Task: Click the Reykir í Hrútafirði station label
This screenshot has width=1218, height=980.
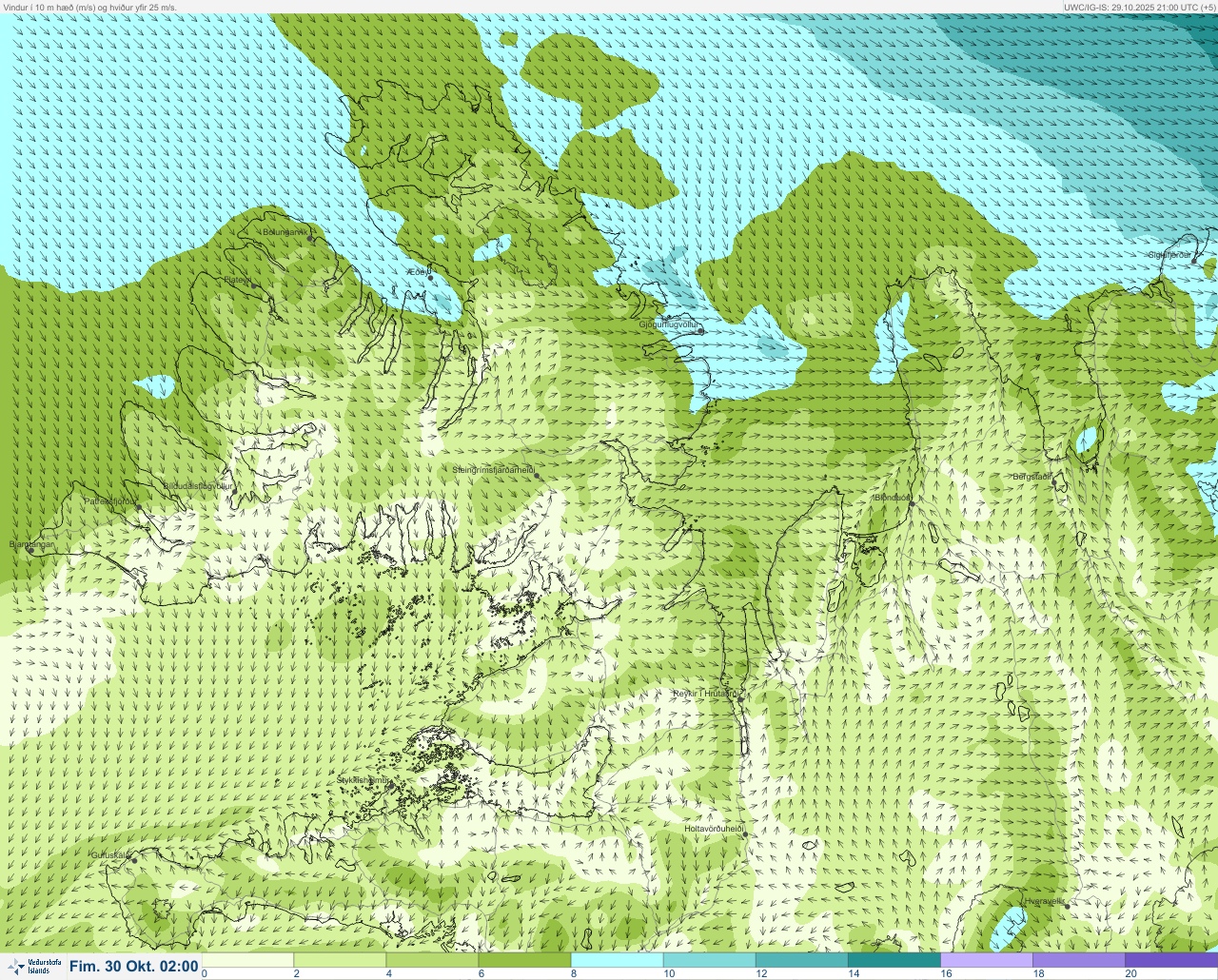Action: (705, 694)
